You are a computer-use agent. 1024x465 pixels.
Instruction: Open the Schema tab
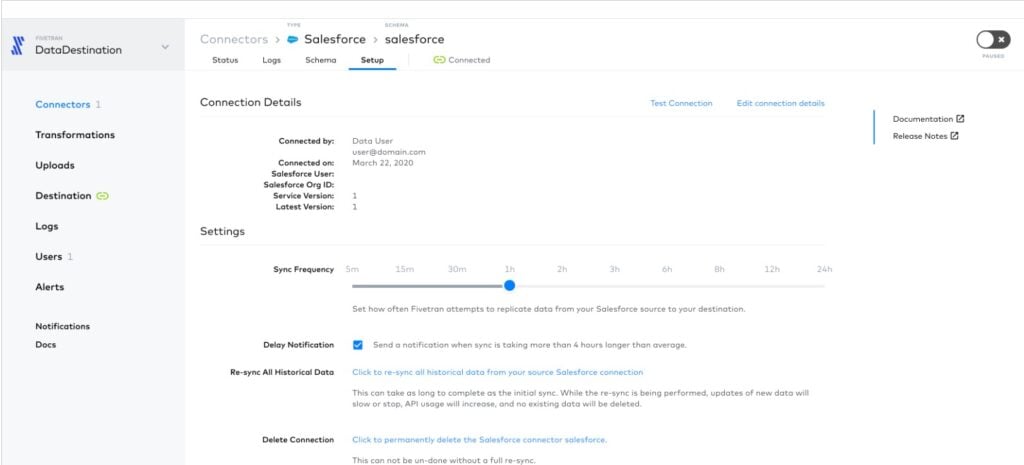point(321,60)
